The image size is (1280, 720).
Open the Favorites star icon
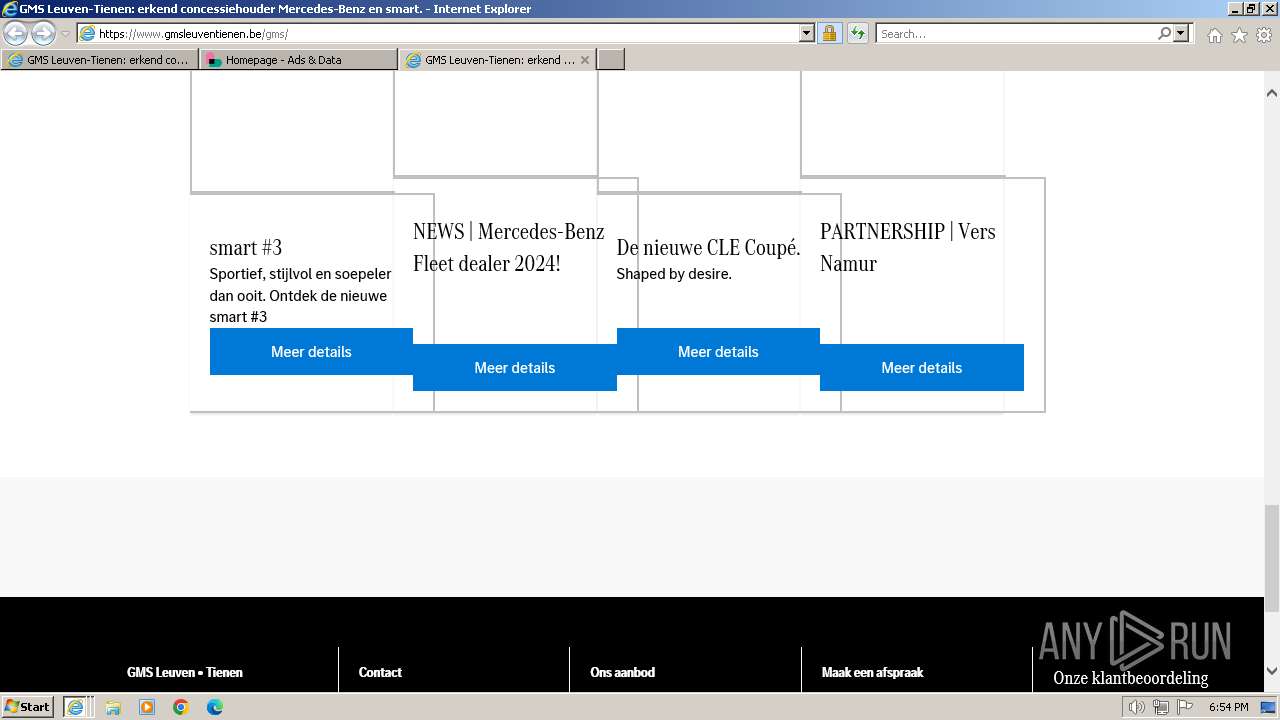(1239, 35)
